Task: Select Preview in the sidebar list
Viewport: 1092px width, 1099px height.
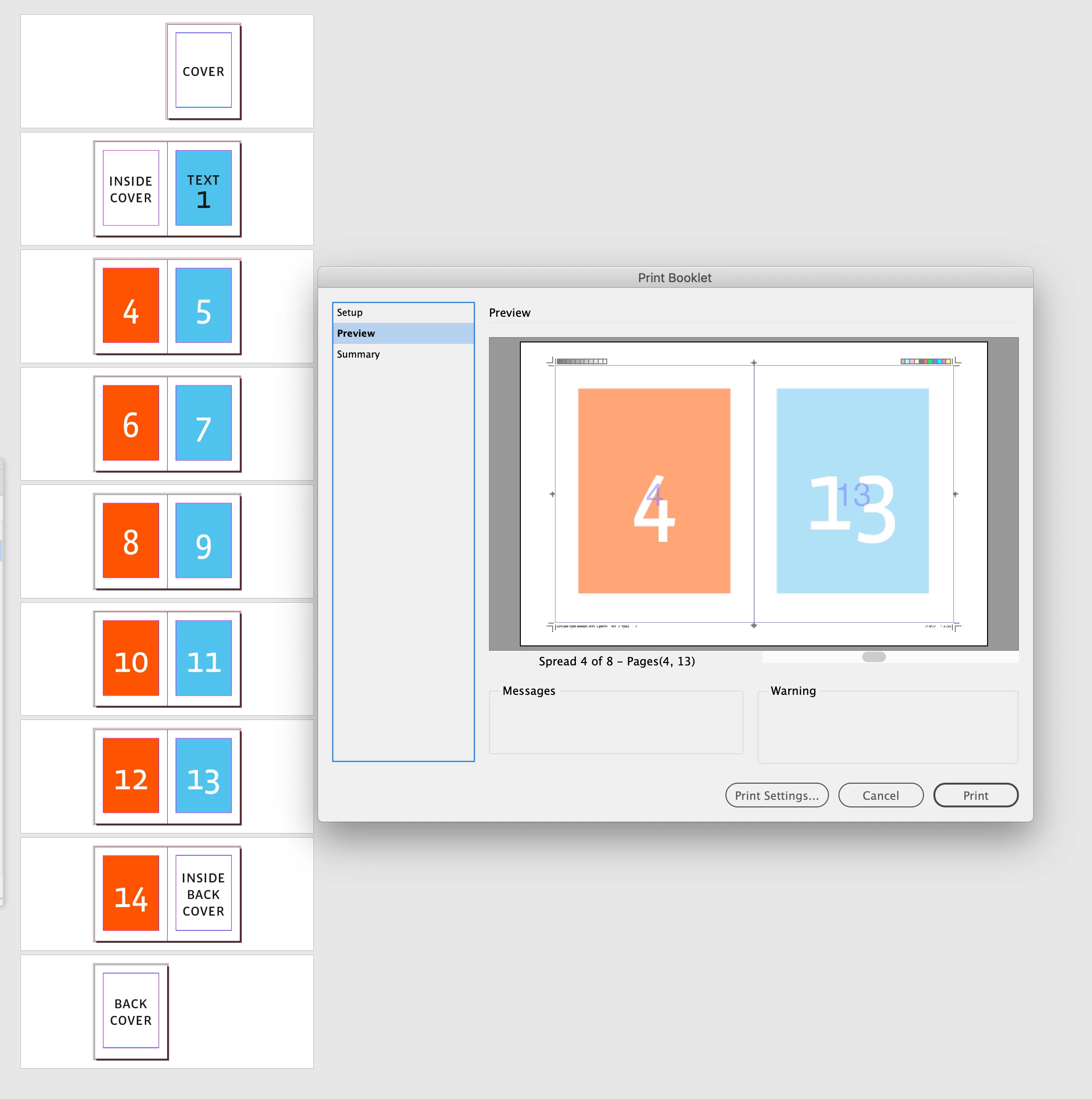Action: tap(356, 333)
